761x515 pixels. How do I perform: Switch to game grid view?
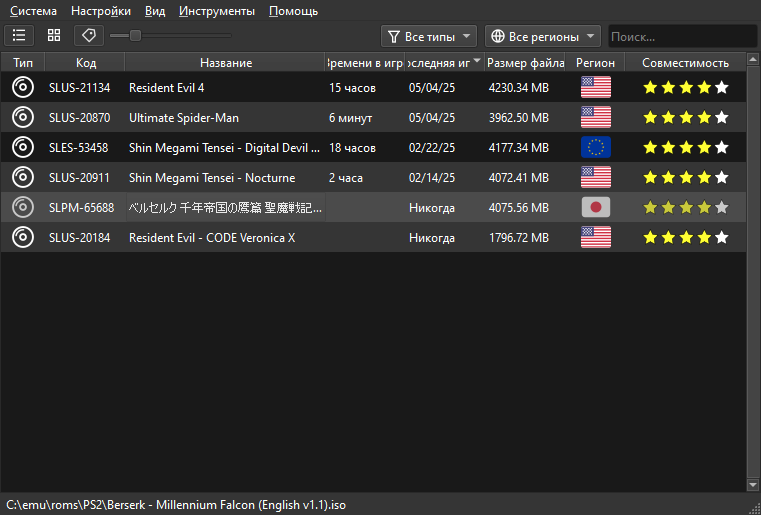tap(54, 35)
